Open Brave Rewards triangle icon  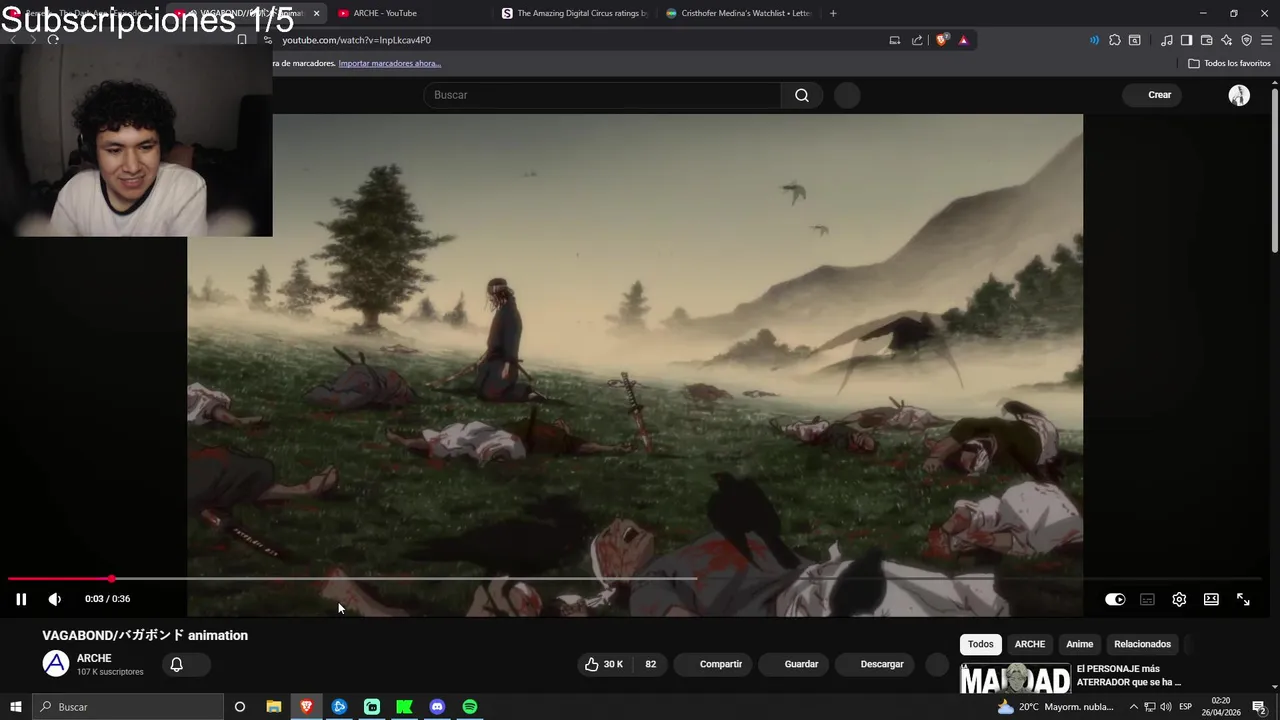coord(963,40)
